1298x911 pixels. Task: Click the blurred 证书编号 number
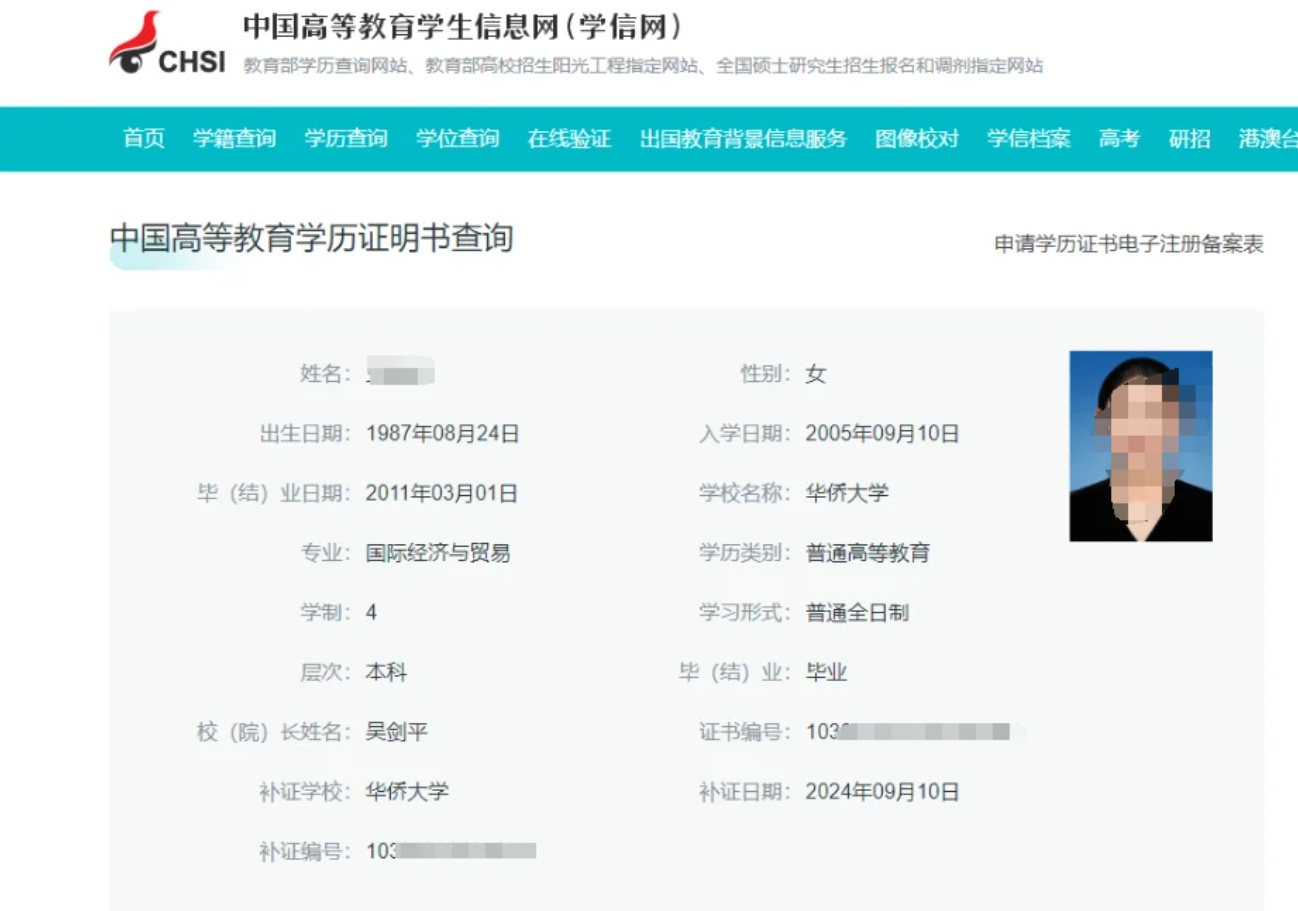(916, 732)
